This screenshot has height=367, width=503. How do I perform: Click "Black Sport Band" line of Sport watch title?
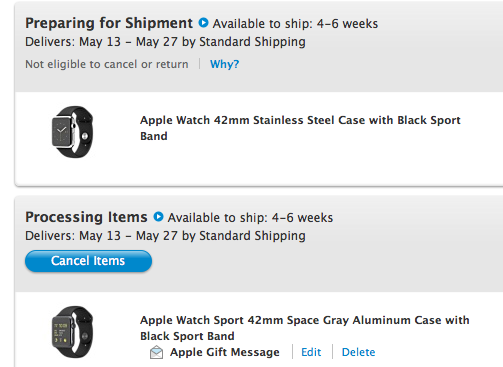click(187, 336)
